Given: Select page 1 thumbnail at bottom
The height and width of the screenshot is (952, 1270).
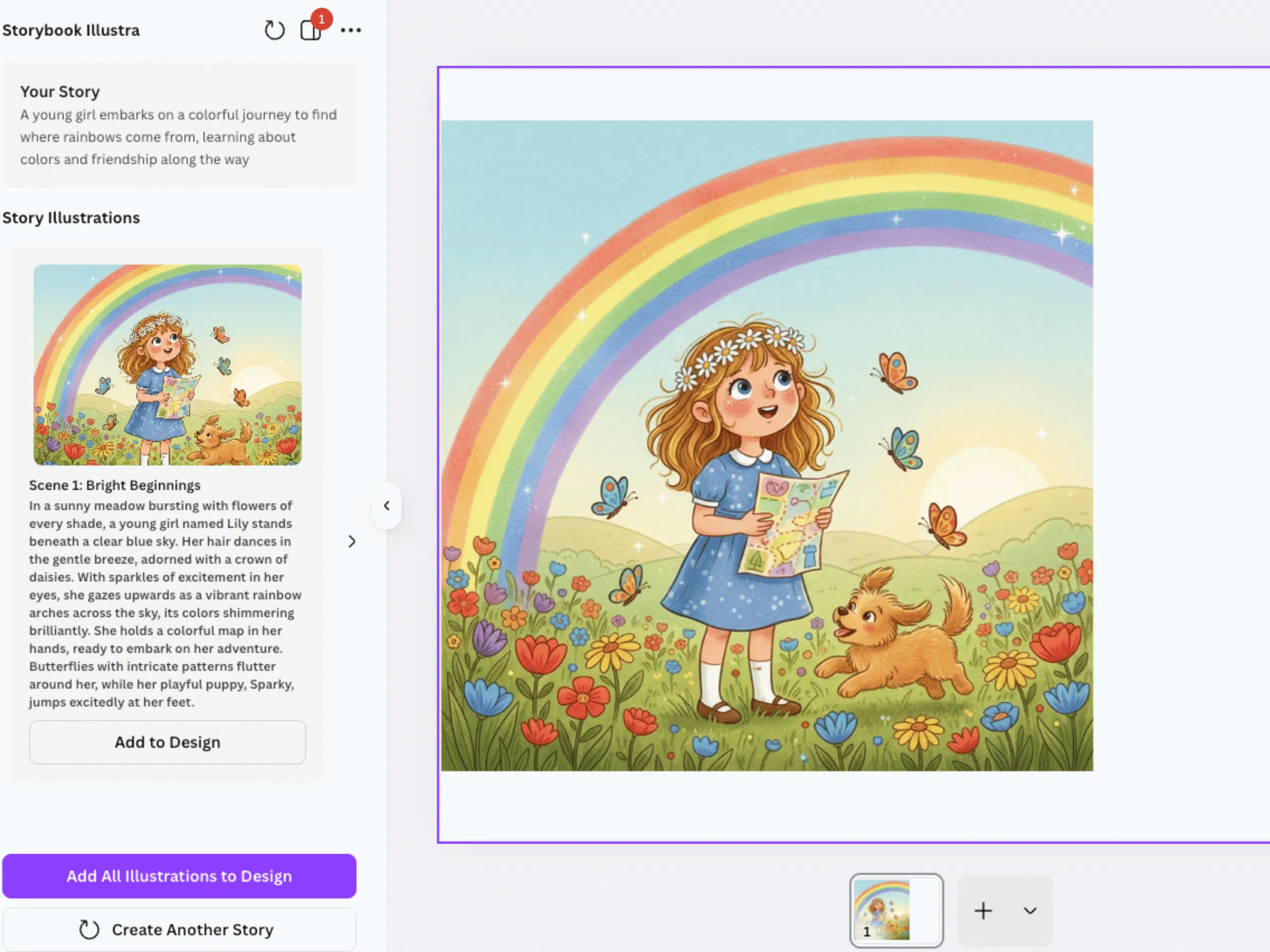Looking at the screenshot, I should tap(896, 911).
